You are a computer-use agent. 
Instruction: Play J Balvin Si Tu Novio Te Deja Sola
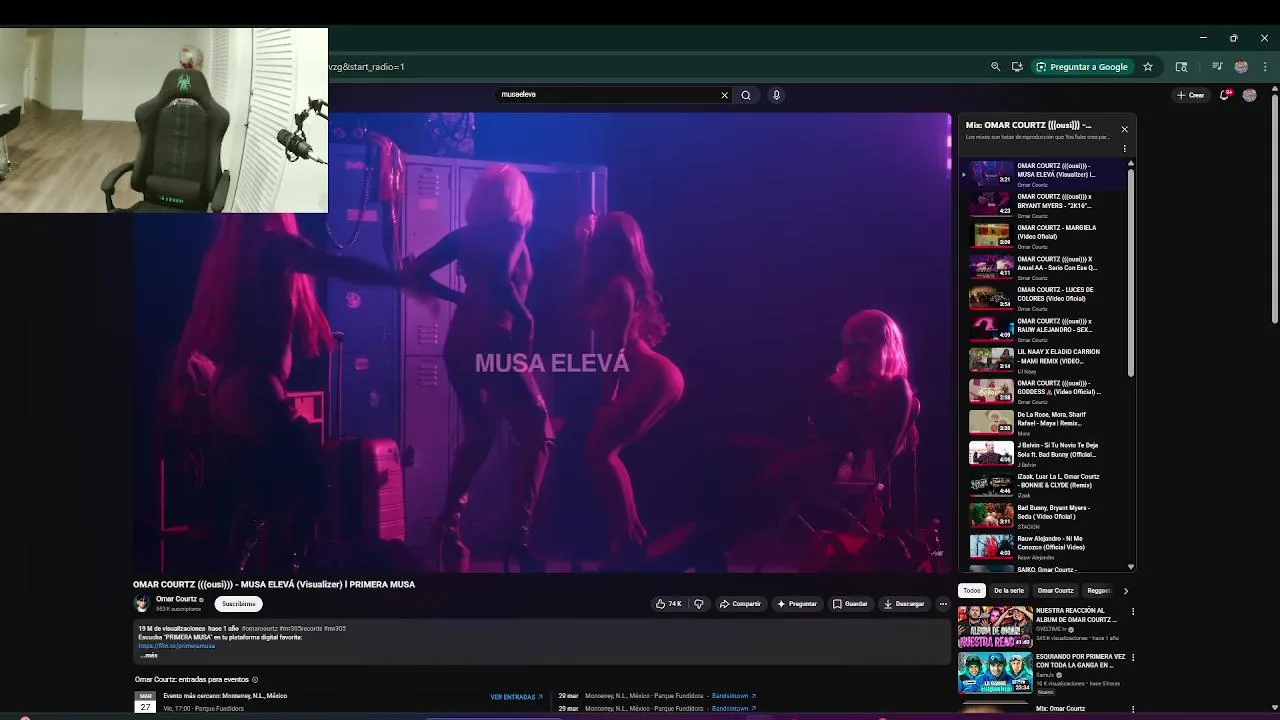pos(1042,453)
